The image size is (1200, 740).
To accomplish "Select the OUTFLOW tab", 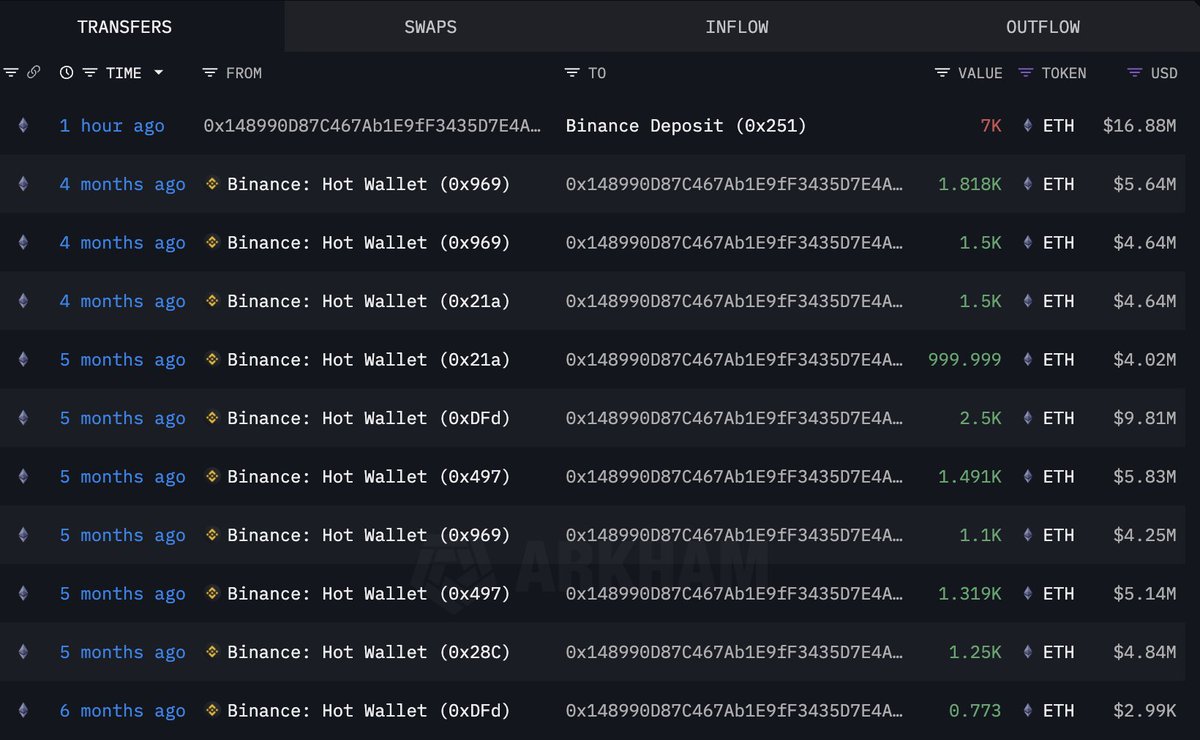I will (1043, 26).
